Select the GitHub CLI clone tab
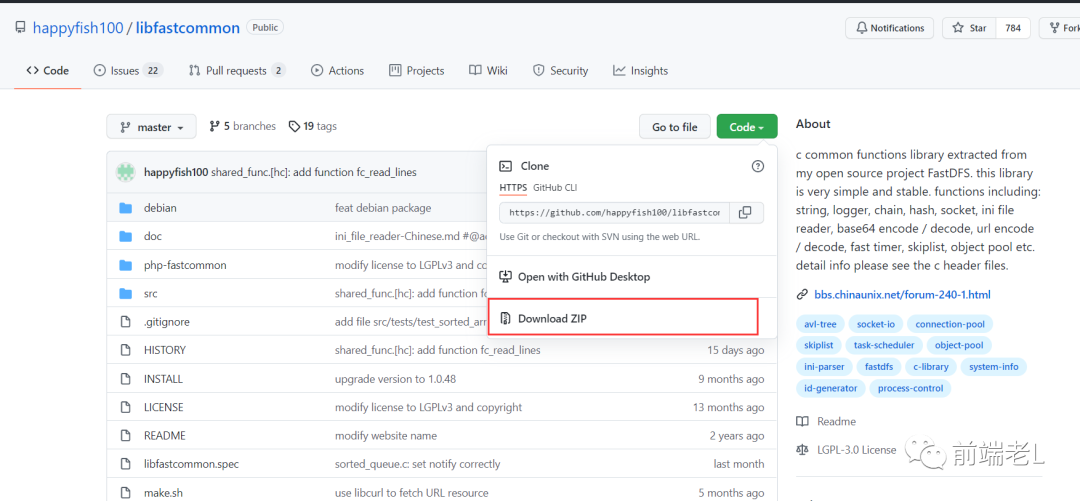The height and width of the screenshot is (501, 1080). 556,187
